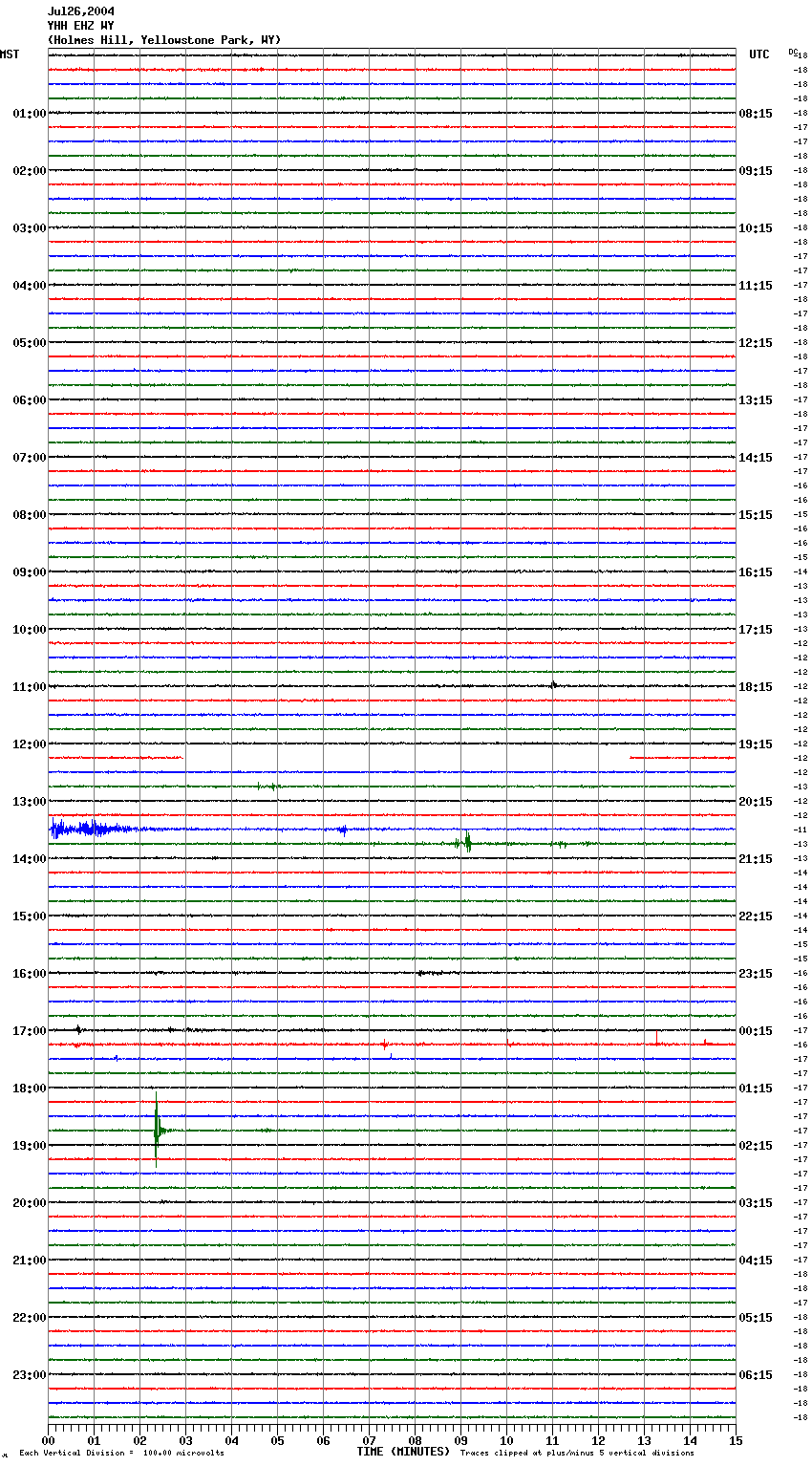Click the 06:15 UTC time label

point(756,1375)
